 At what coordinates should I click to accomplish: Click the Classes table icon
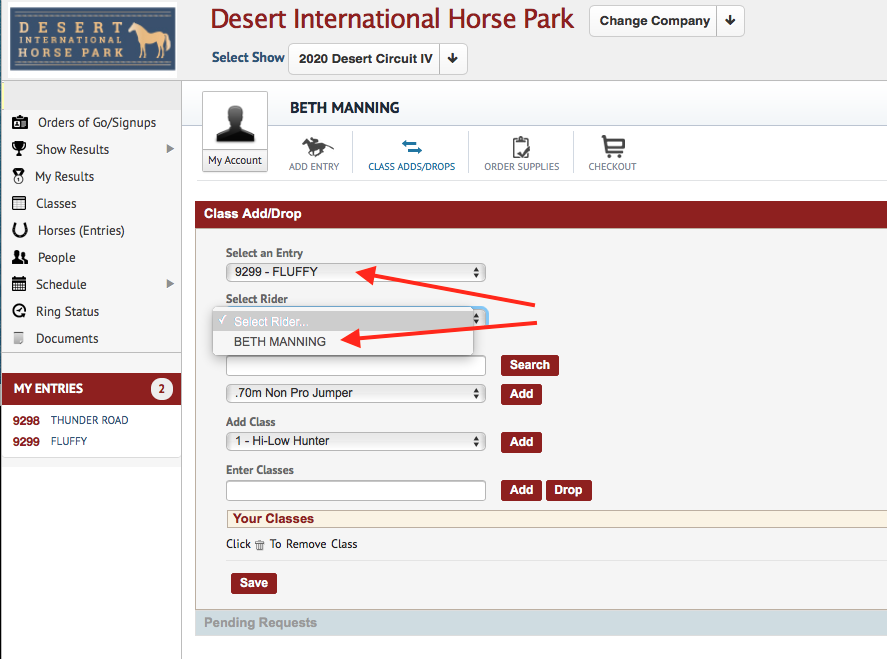19,203
